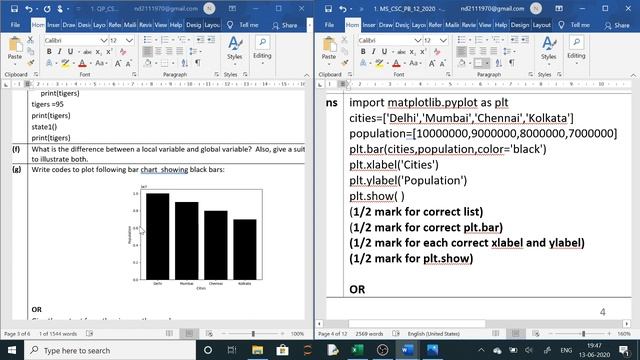Apply yellow highlight color in right window

pos(379,63)
